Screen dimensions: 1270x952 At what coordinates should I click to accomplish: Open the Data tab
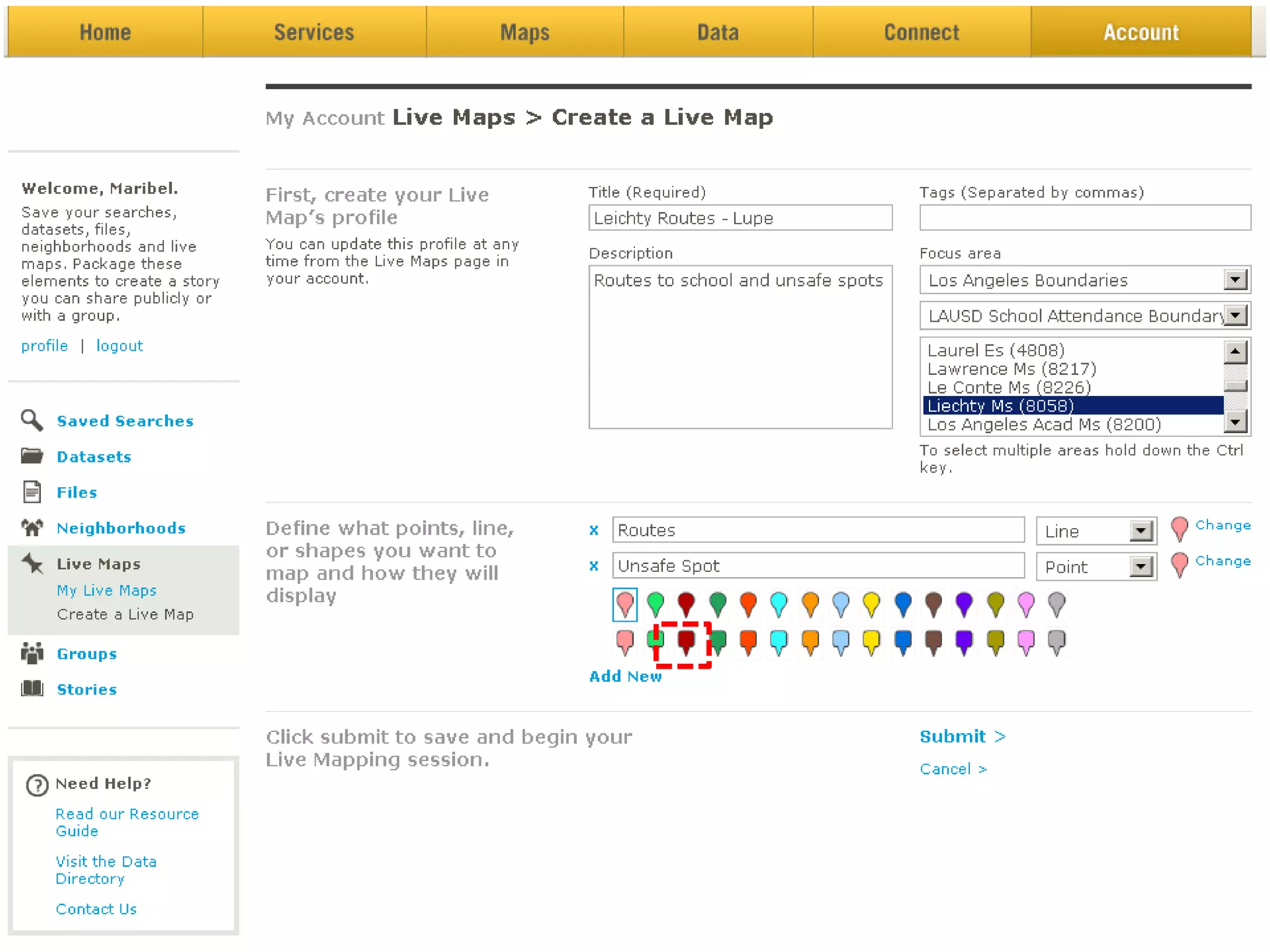click(718, 32)
